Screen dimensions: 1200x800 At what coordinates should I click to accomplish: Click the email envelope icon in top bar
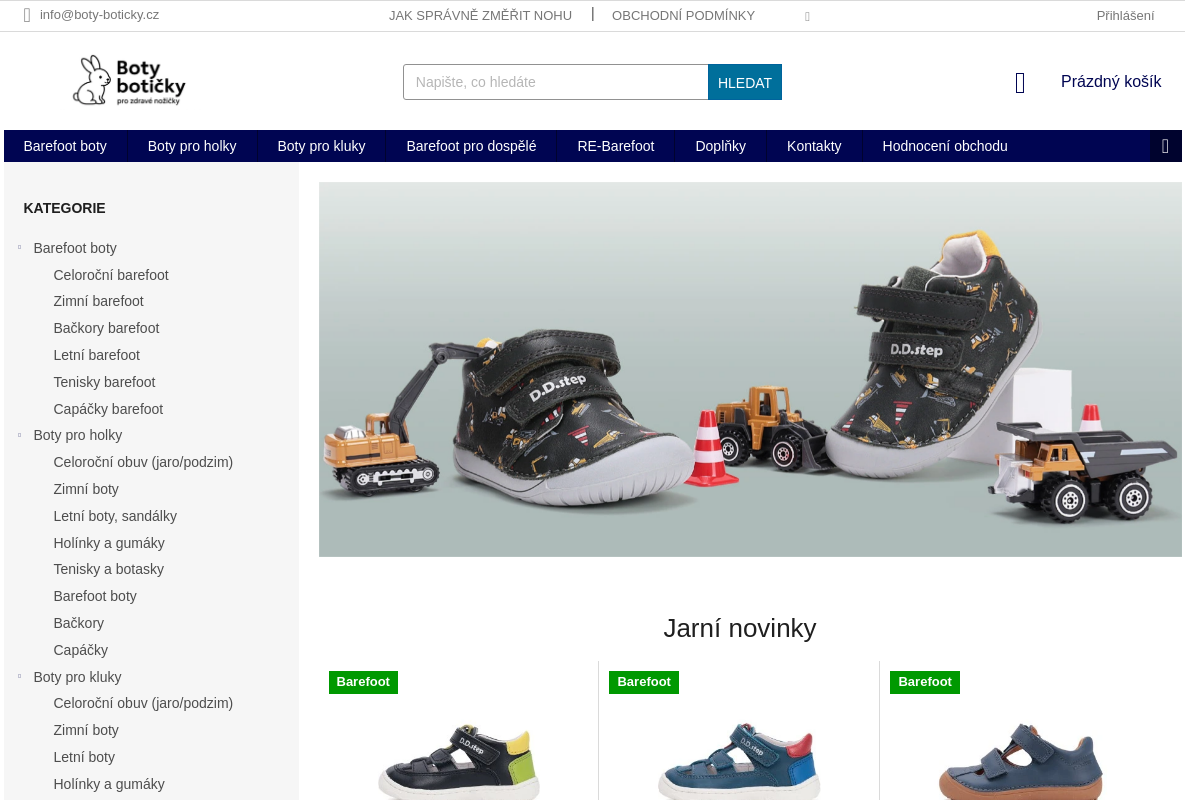[x=27, y=15]
